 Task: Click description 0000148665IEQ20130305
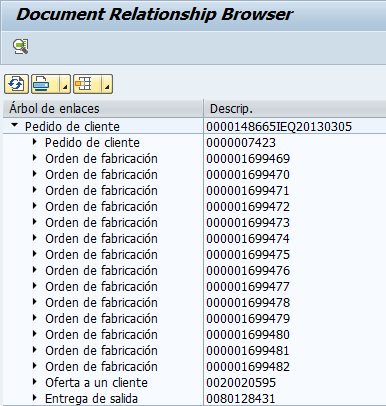tap(279, 127)
